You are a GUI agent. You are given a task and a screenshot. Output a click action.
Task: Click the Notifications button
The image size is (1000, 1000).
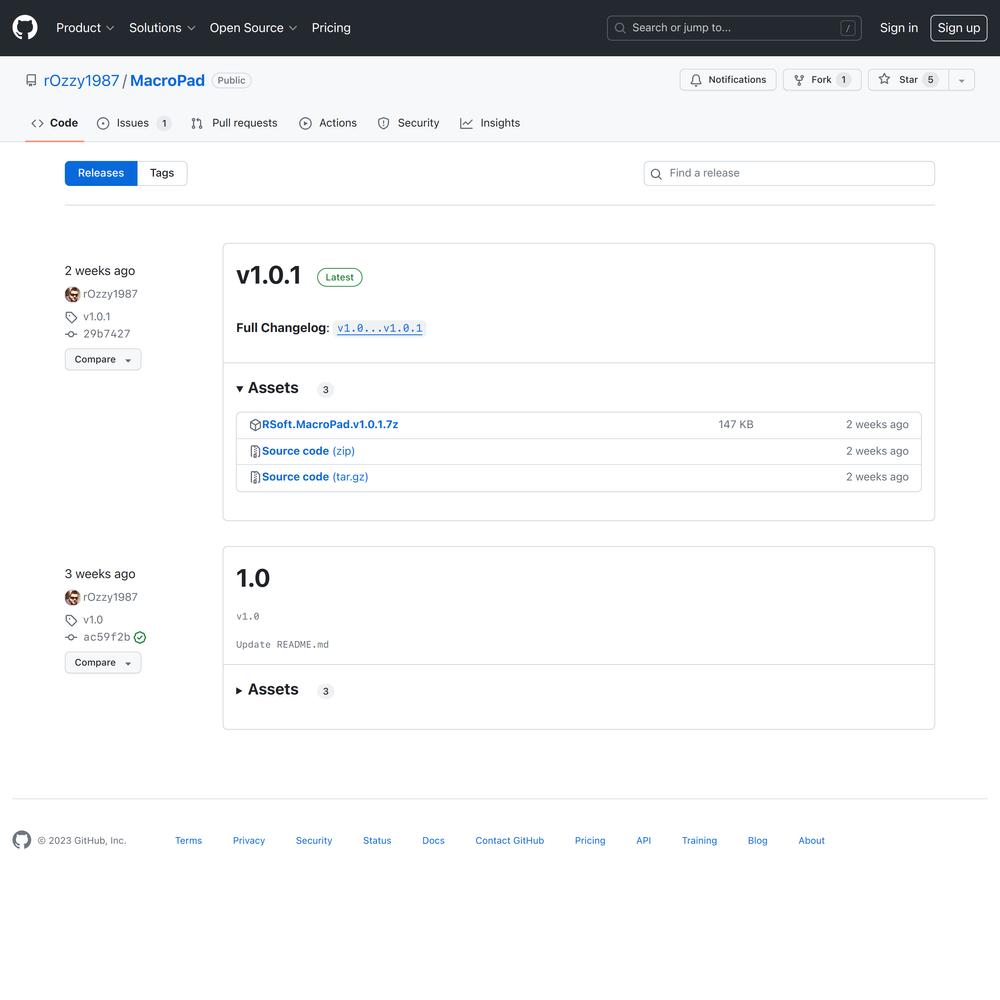coord(728,80)
